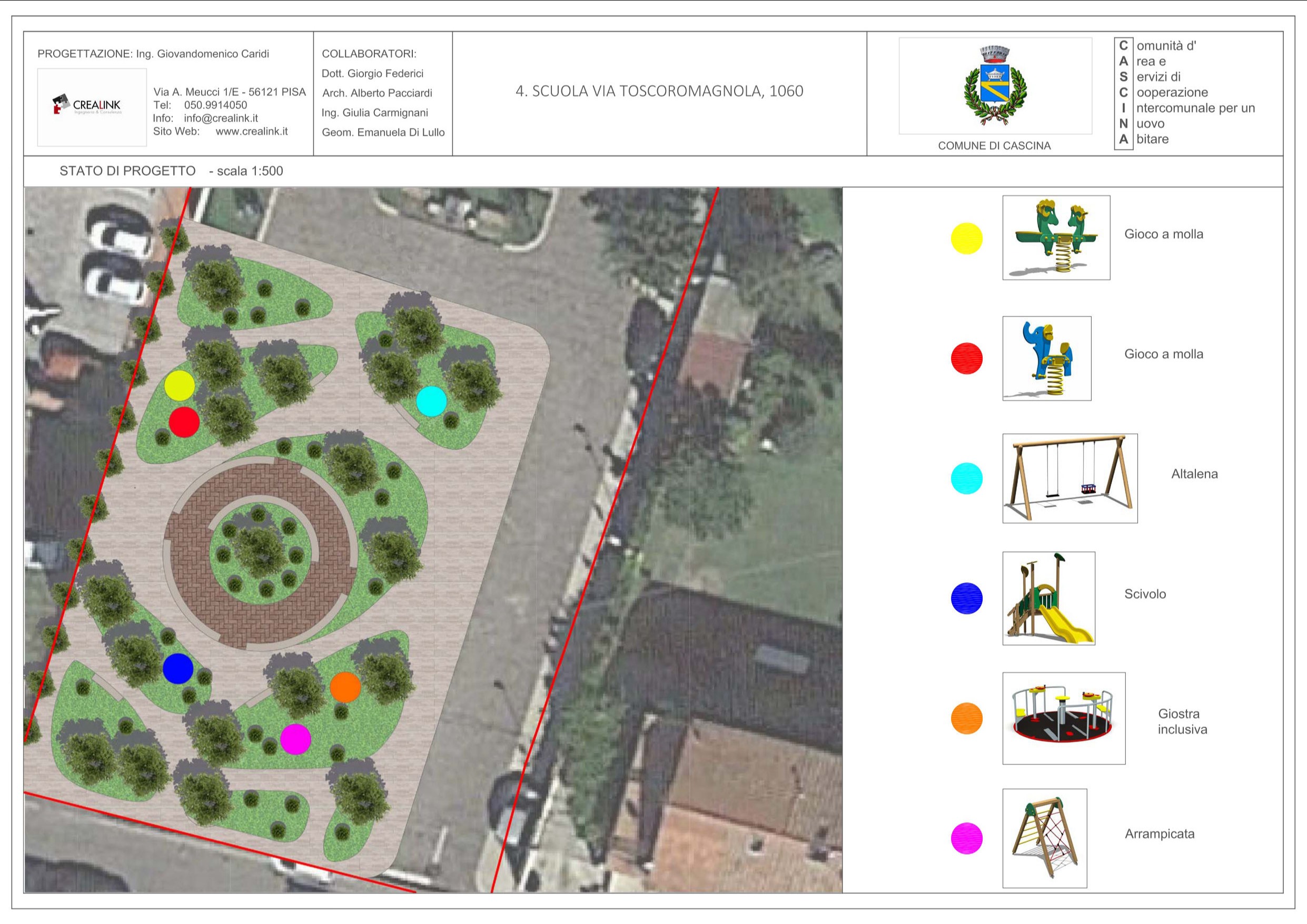Click the COLLABORATORI: heading
This screenshot has height=924, width=1307.
[369, 54]
